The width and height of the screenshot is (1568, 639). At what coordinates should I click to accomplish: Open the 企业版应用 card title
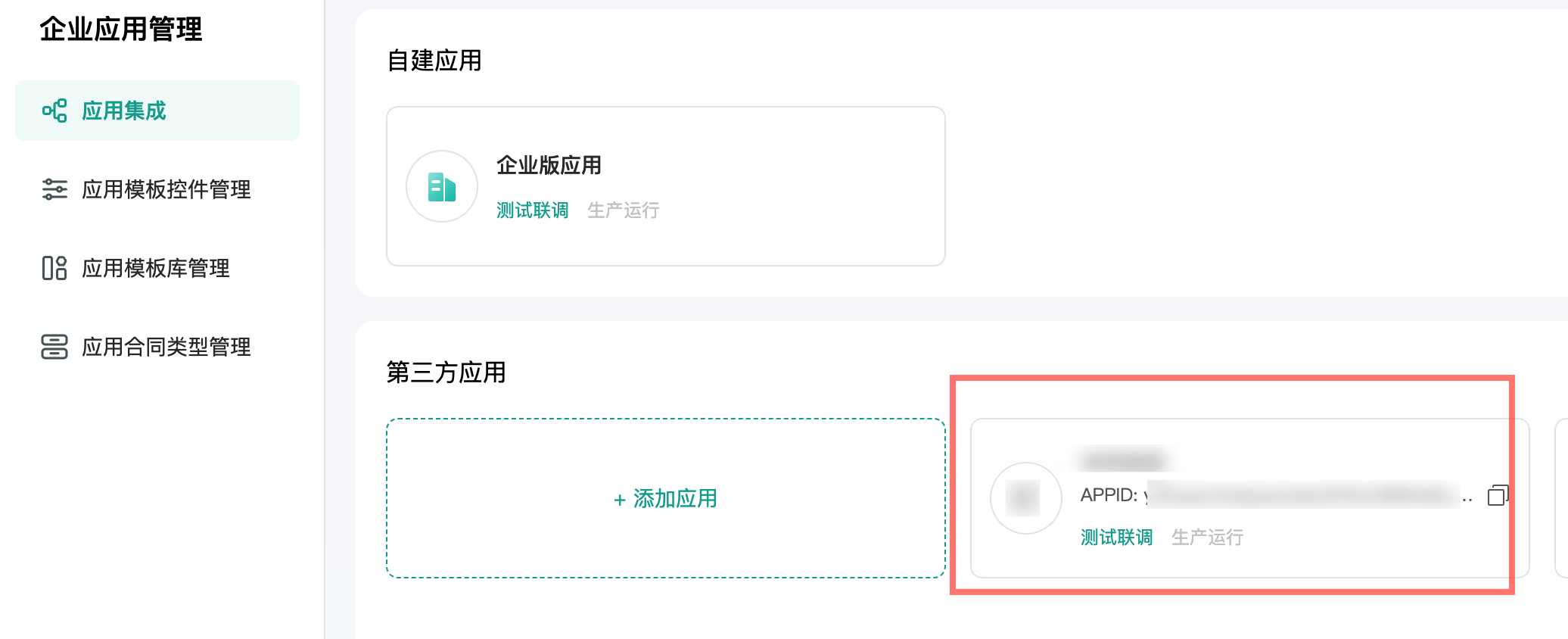549,165
